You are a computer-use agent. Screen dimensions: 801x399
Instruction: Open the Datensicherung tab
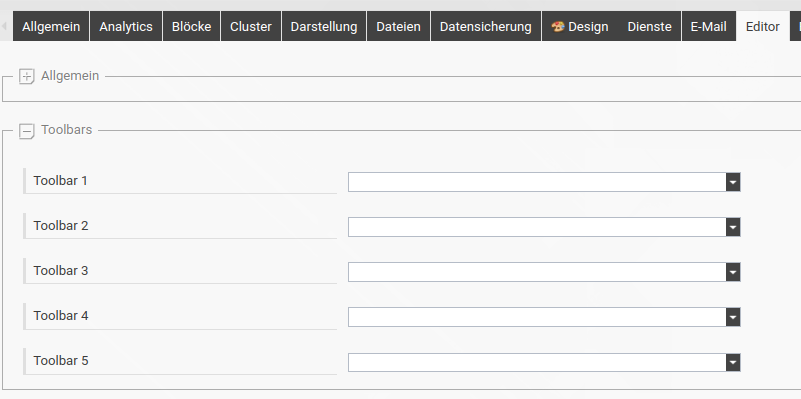point(486,26)
